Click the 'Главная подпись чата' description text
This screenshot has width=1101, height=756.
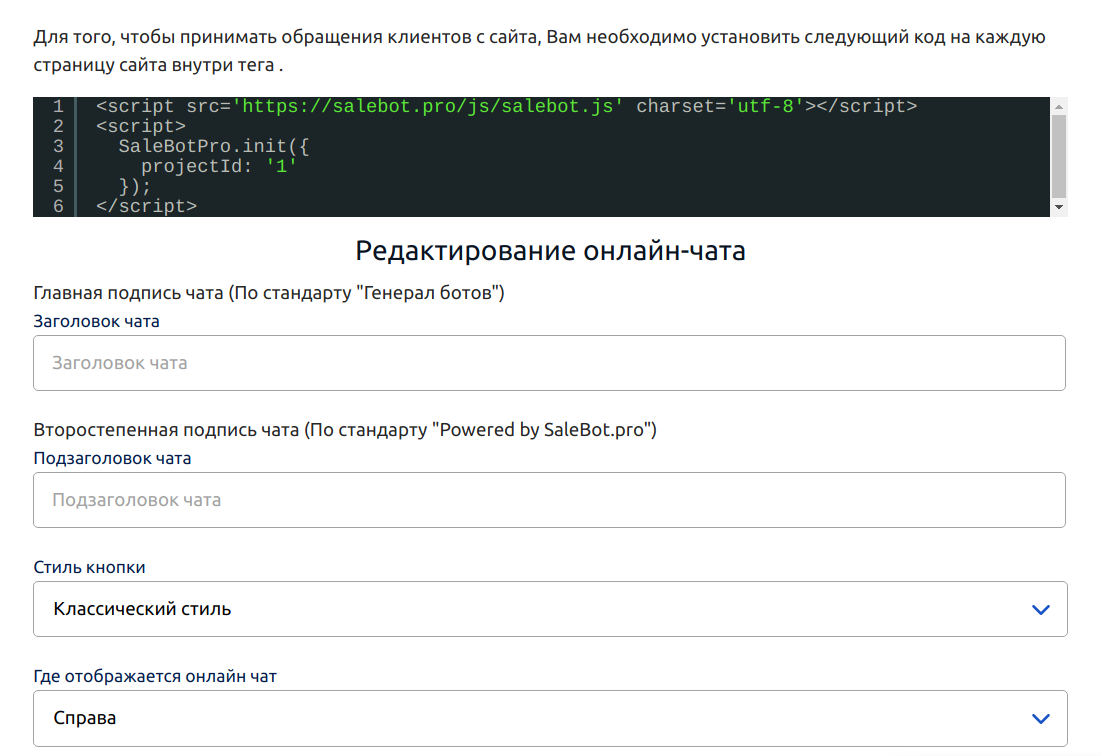tap(269, 293)
